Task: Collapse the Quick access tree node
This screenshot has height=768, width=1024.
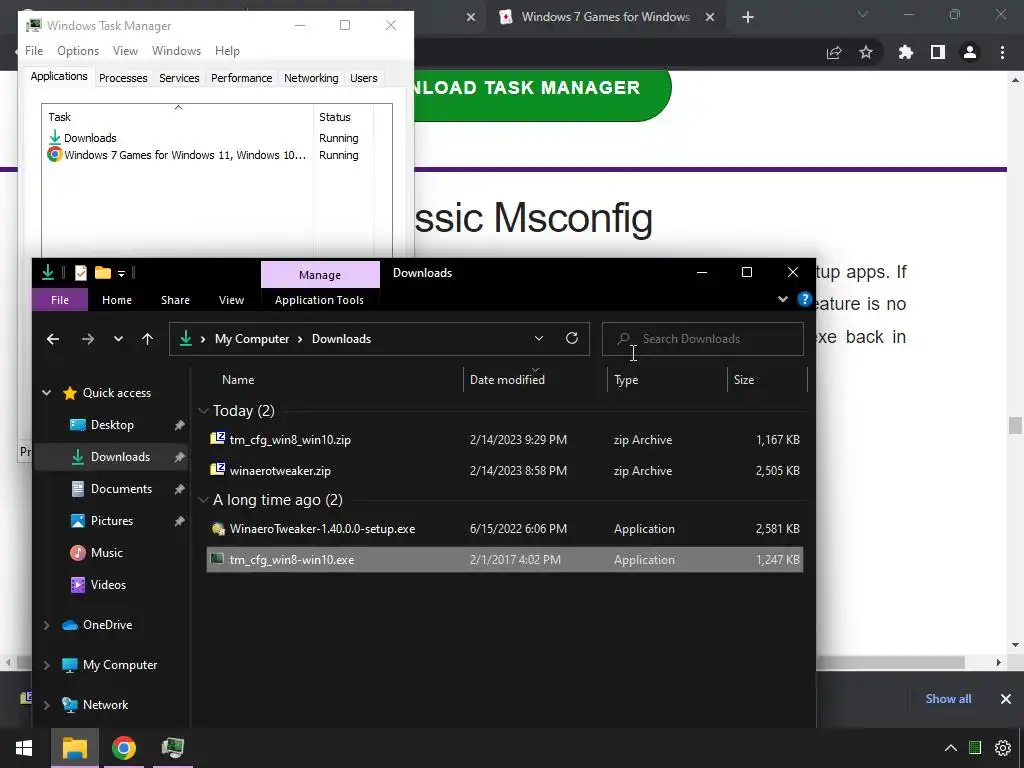Action: click(46, 392)
